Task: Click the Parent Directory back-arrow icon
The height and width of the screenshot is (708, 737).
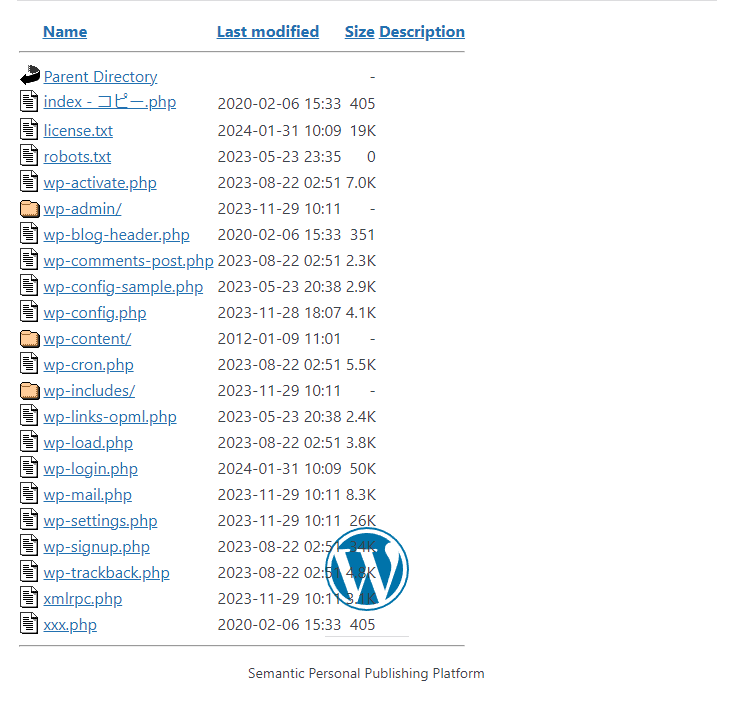Action: [x=30, y=75]
